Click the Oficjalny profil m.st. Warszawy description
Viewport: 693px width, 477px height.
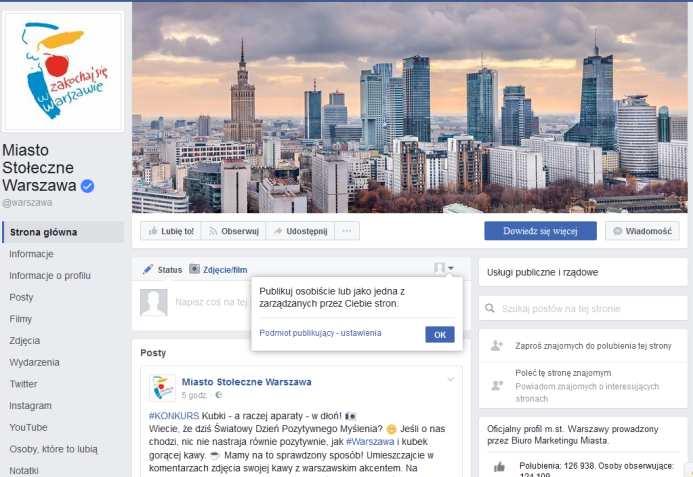pyautogui.click(x=573, y=435)
